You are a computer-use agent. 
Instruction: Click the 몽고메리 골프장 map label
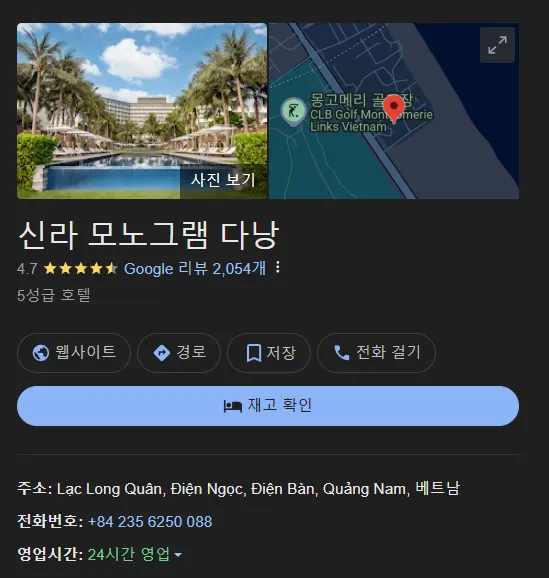coord(361,100)
